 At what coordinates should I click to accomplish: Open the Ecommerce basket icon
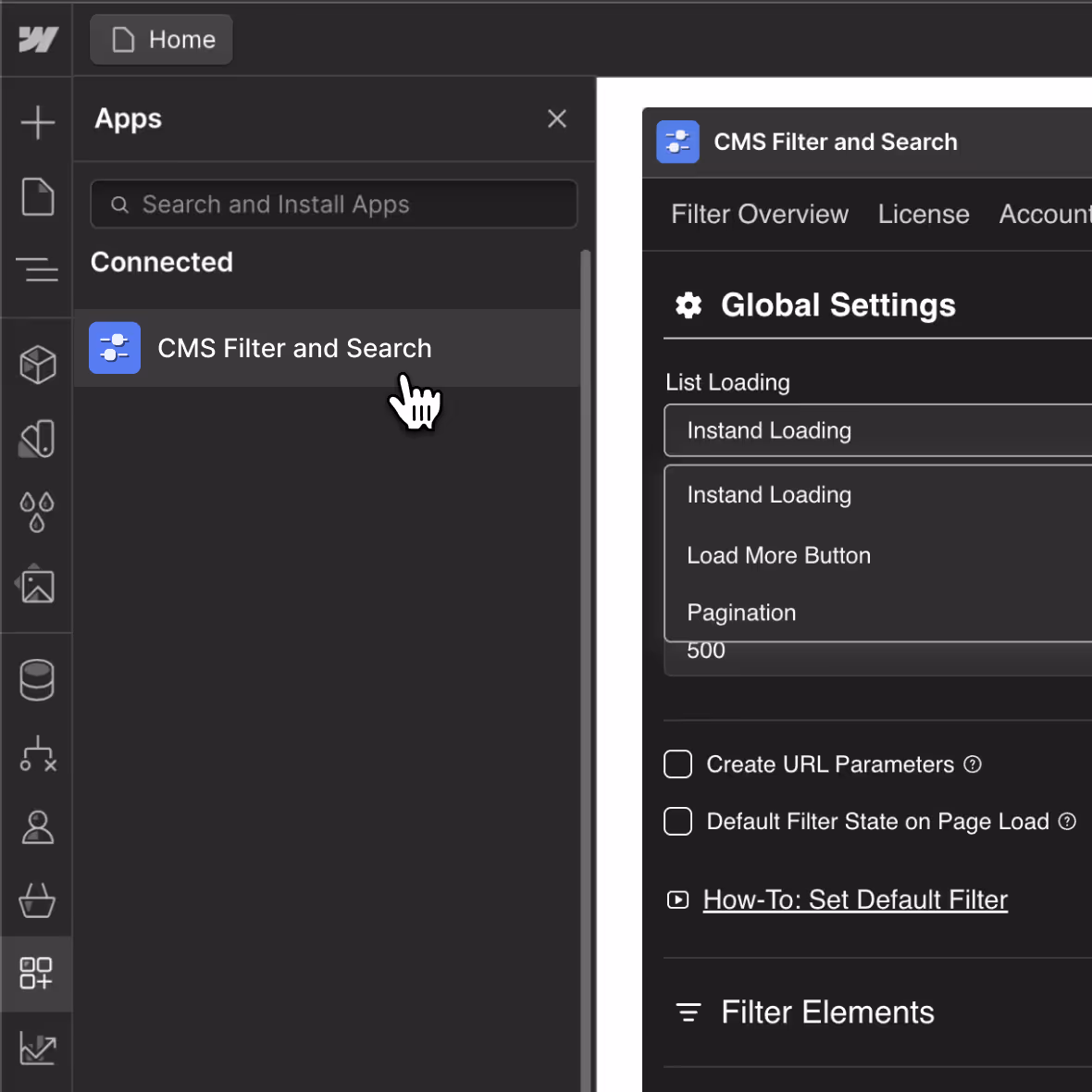pyautogui.click(x=38, y=900)
